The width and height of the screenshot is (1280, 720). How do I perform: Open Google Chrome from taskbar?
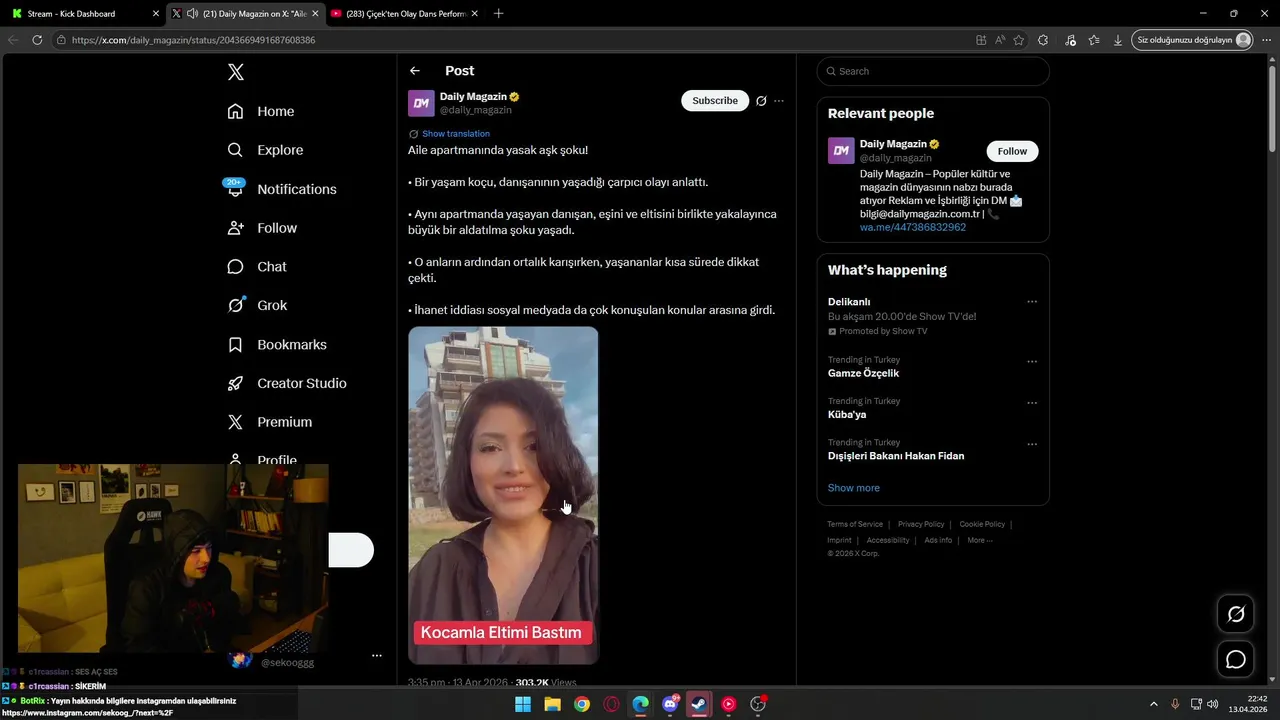click(x=582, y=704)
